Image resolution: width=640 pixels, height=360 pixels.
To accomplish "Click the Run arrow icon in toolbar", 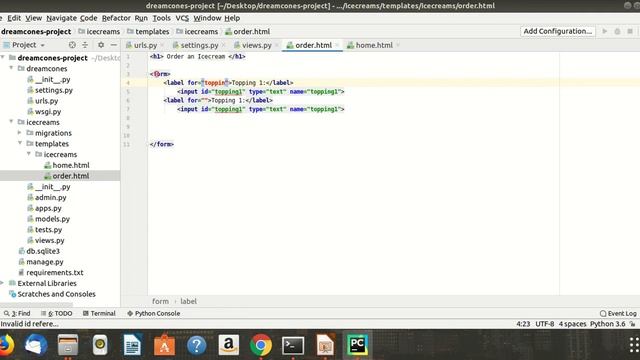I will coord(605,31).
